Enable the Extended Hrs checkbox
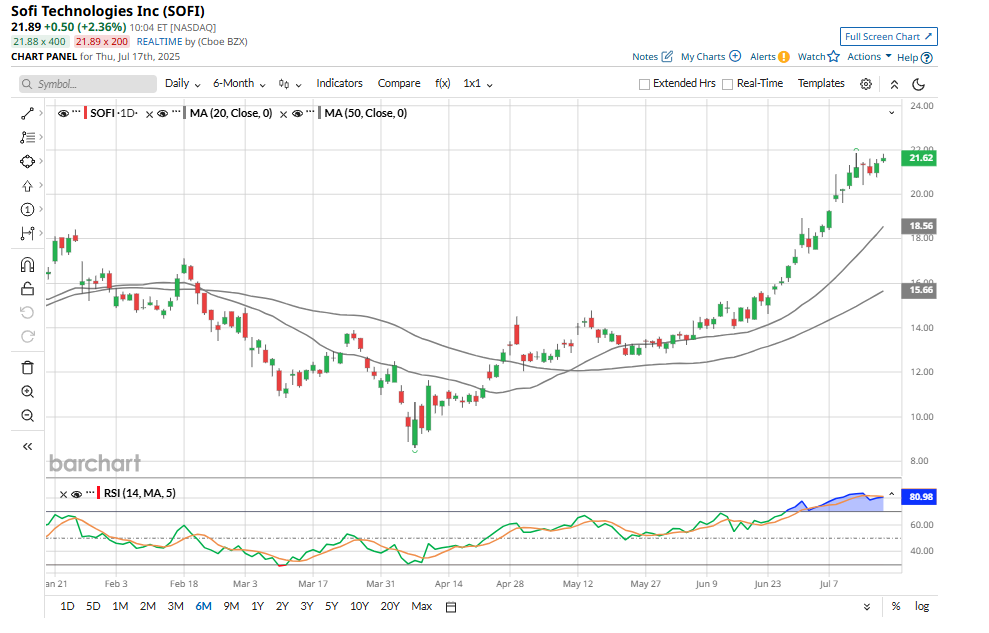This screenshot has height=633, width=989. tap(644, 84)
